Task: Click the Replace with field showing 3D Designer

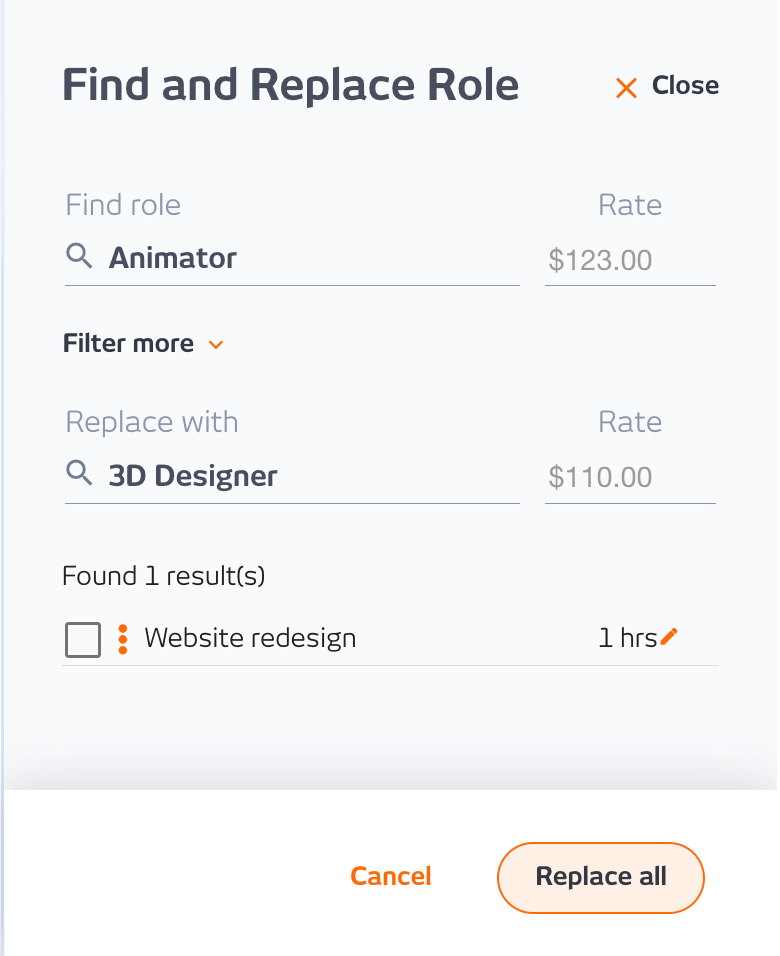Action: pos(292,476)
